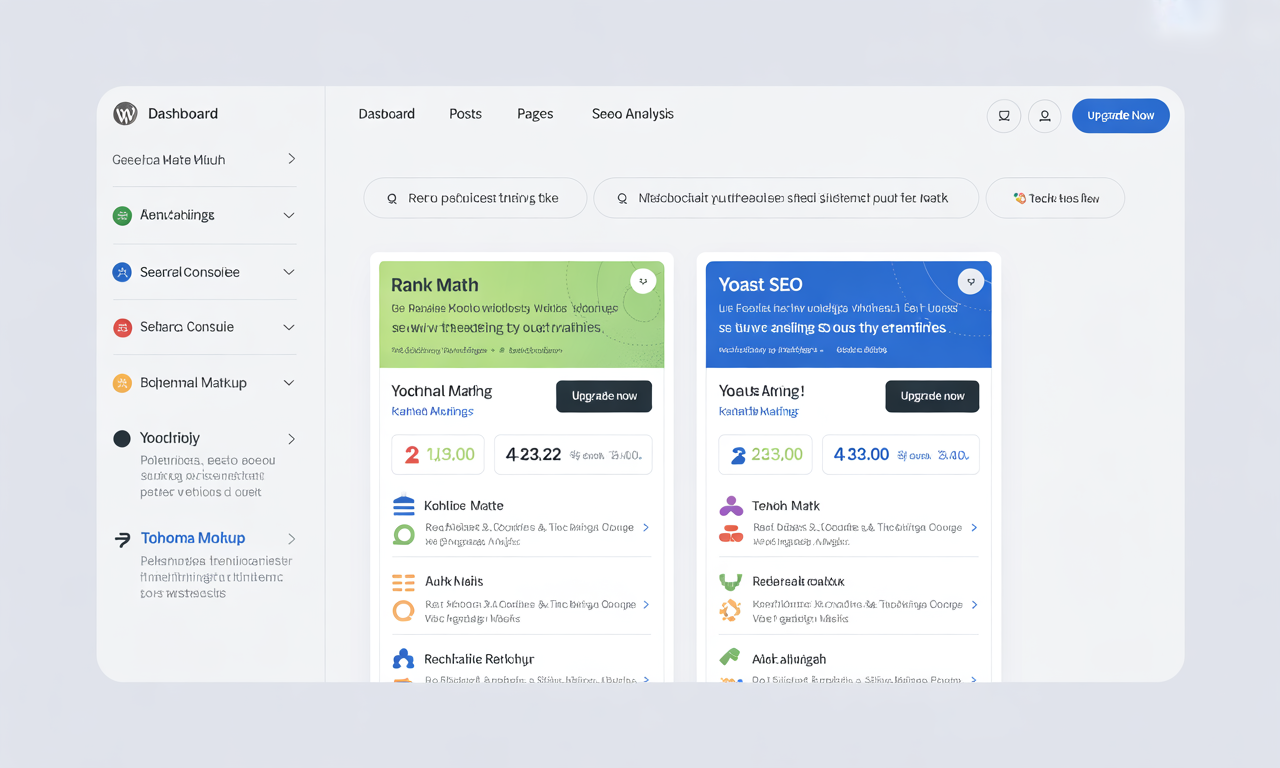Collapse the Bohemal Matkup section
This screenshot has width=1280, height=768.
(x=289, y=383)
